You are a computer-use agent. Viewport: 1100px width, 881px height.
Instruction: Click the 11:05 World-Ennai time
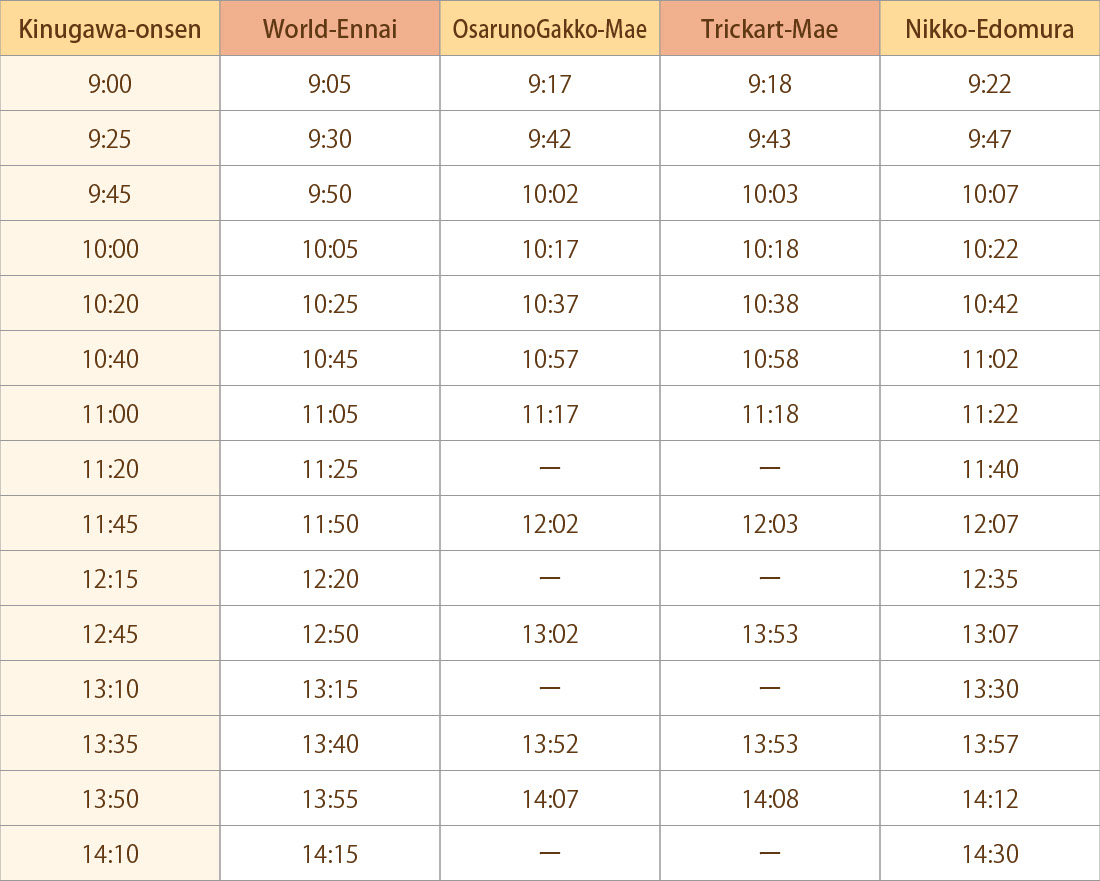(x=330, y=414)
